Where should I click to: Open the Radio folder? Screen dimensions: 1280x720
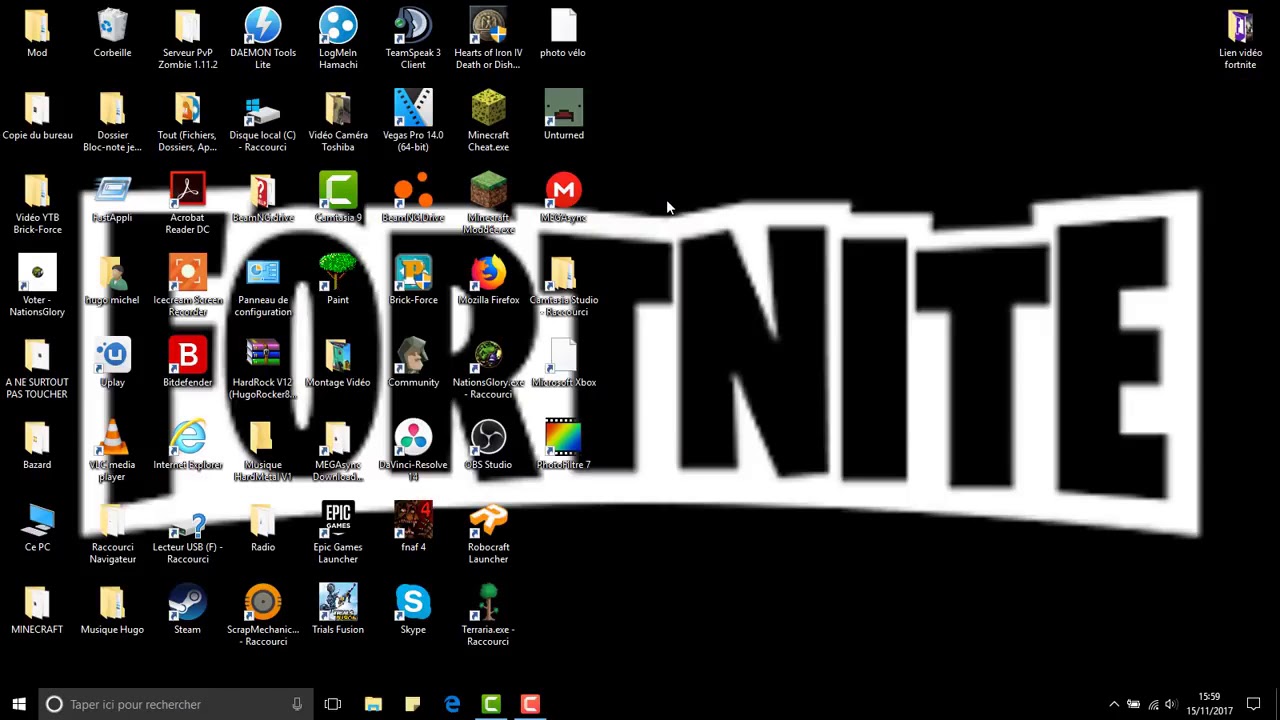262,526
